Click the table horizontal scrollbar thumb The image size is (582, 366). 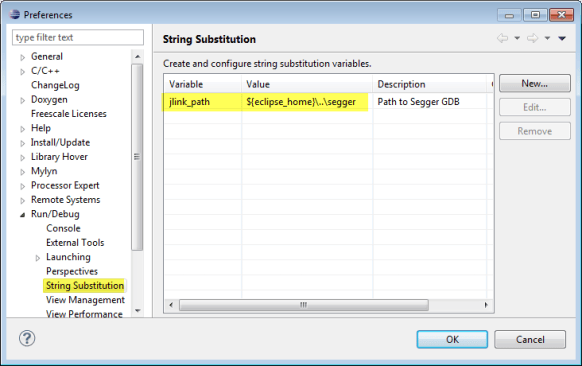tap(304, 305)
